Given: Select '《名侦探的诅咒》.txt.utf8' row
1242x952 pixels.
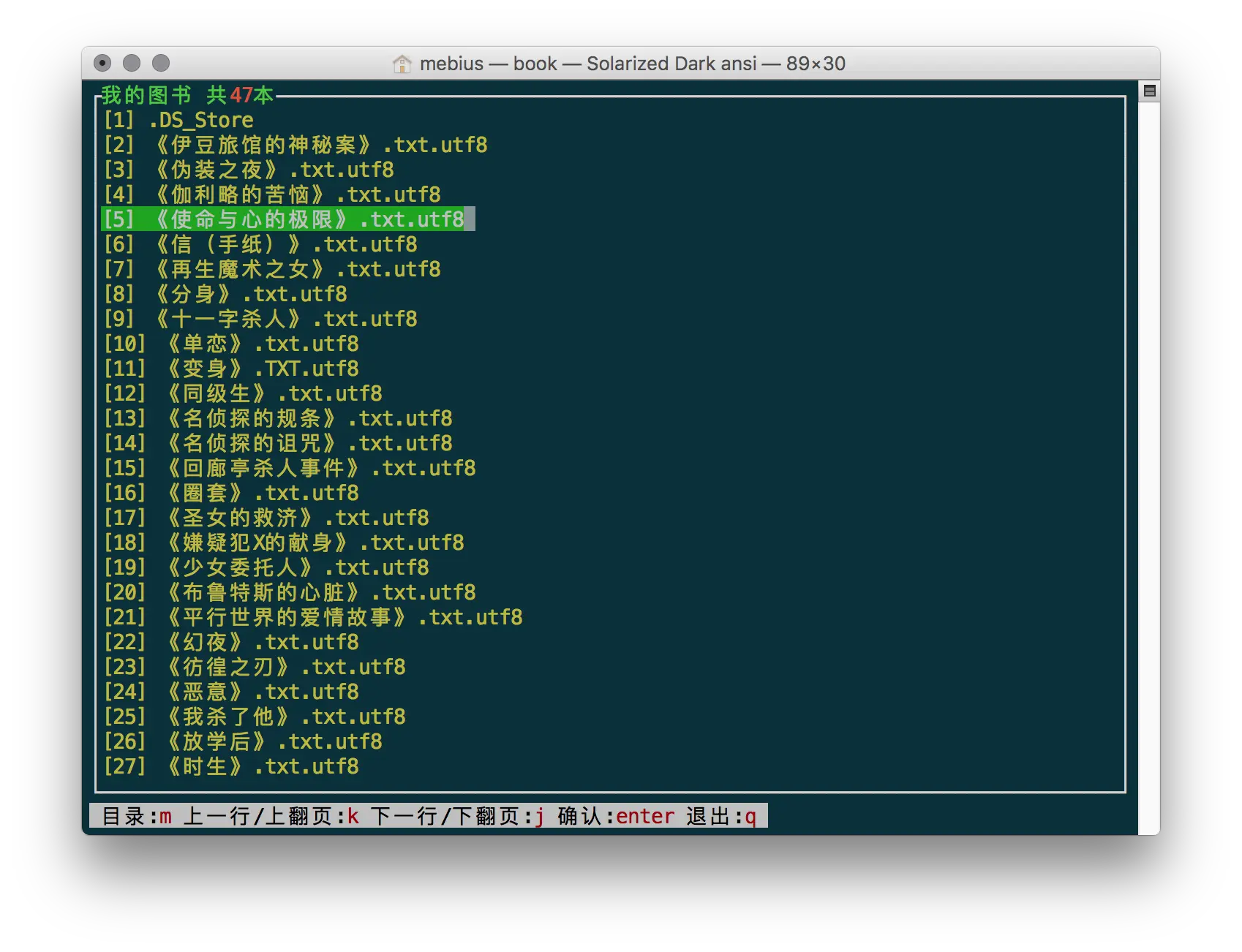Looking at the screenshot, I should tap(278, 443).
